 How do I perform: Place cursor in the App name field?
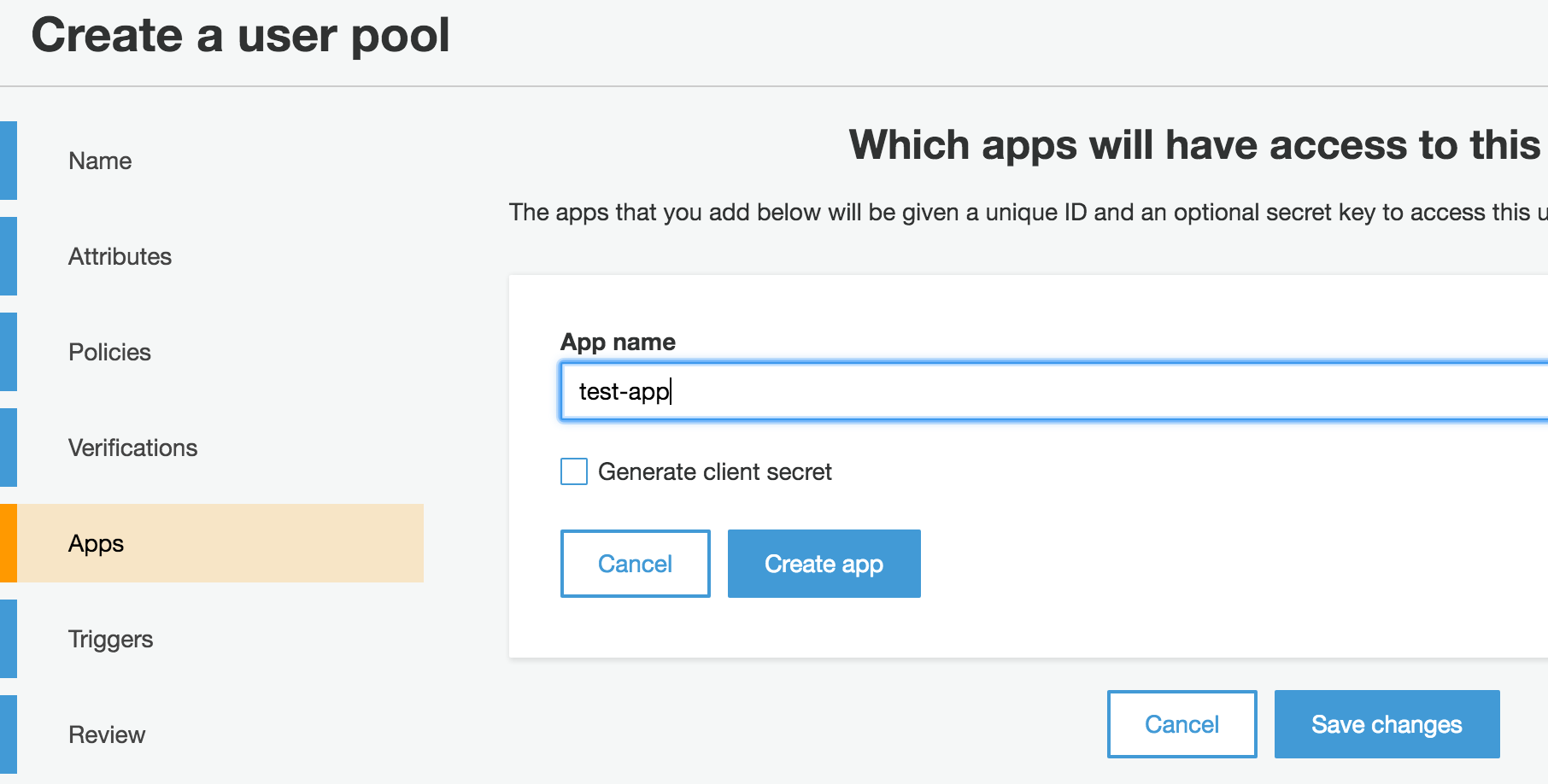tap(854, 391)
